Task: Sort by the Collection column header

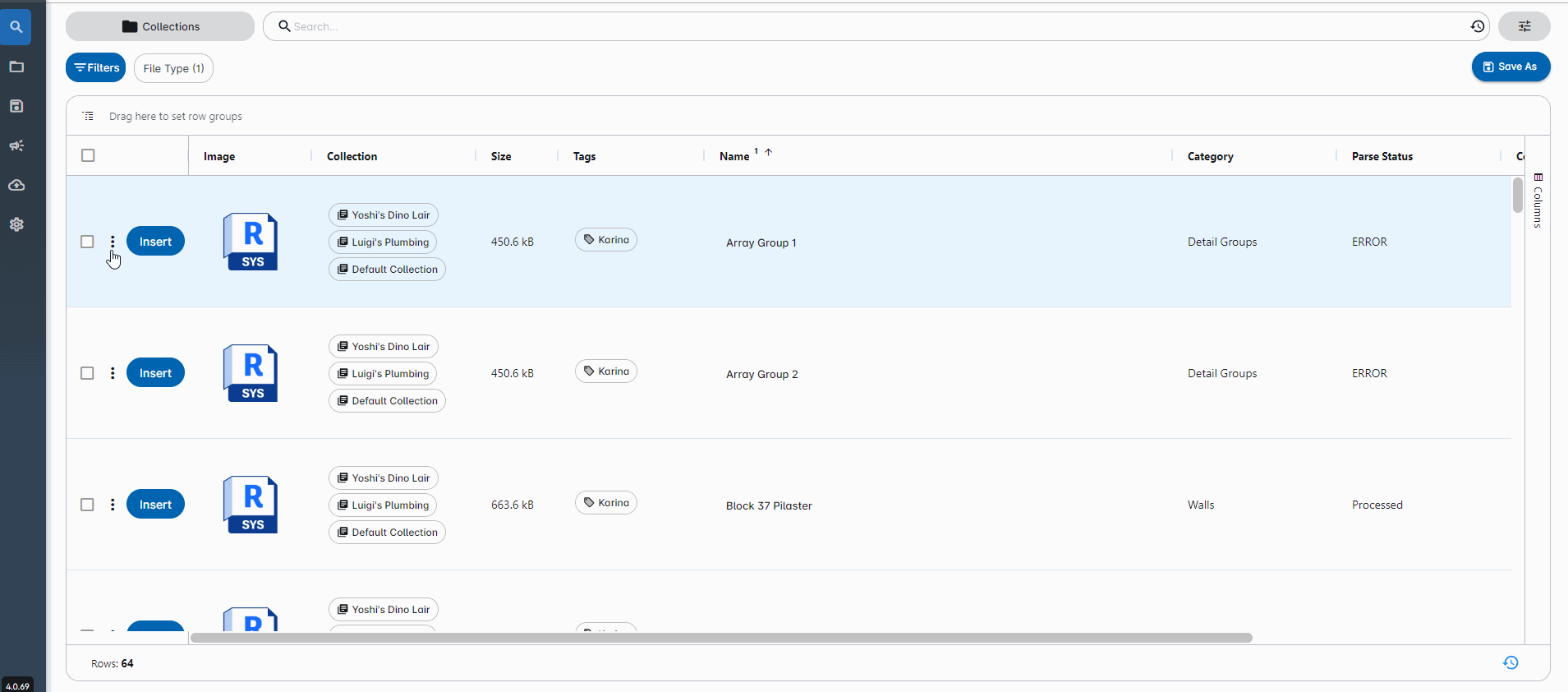Action: pos(352,156)
